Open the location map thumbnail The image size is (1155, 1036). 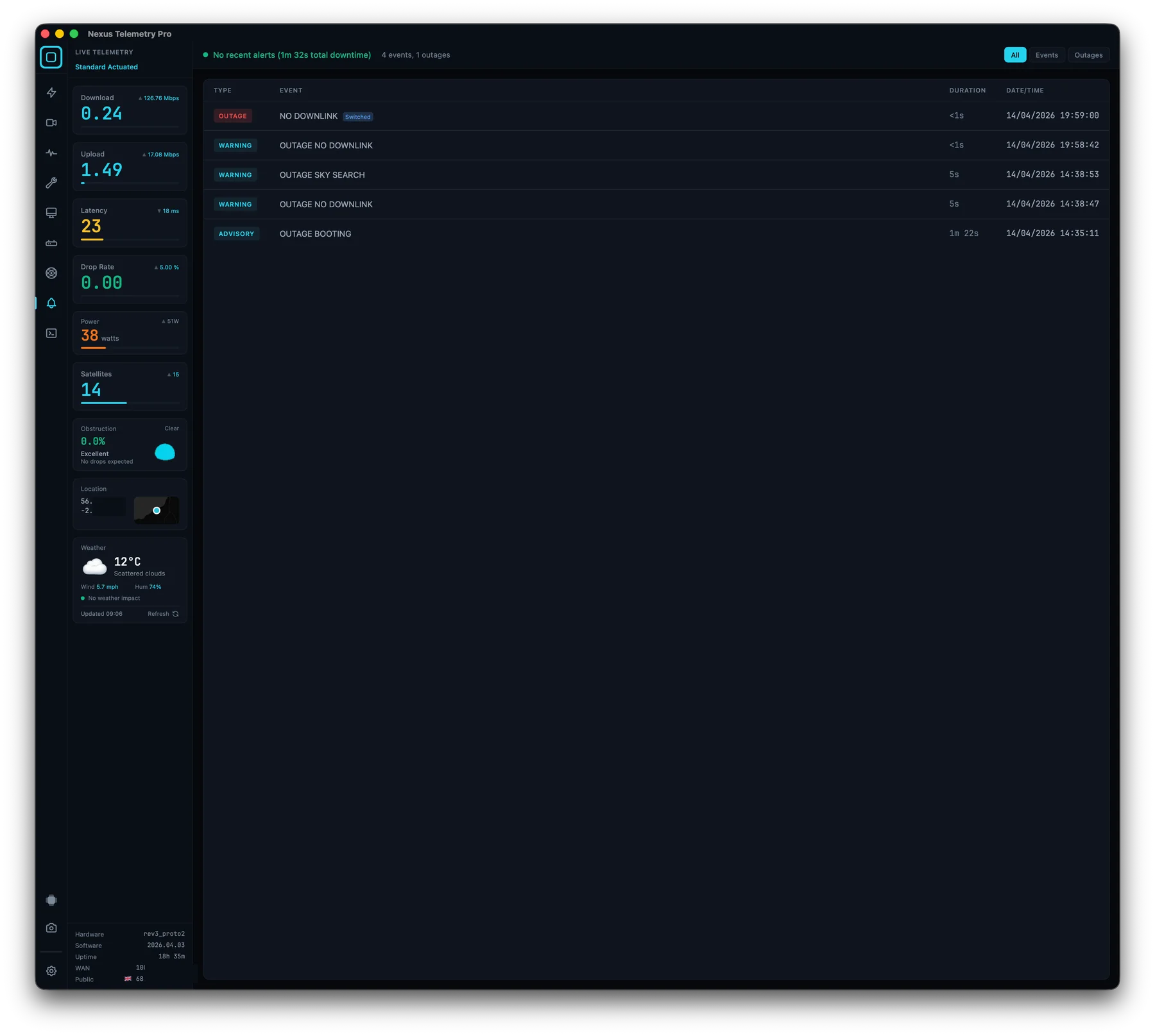(x=156, y=510)
